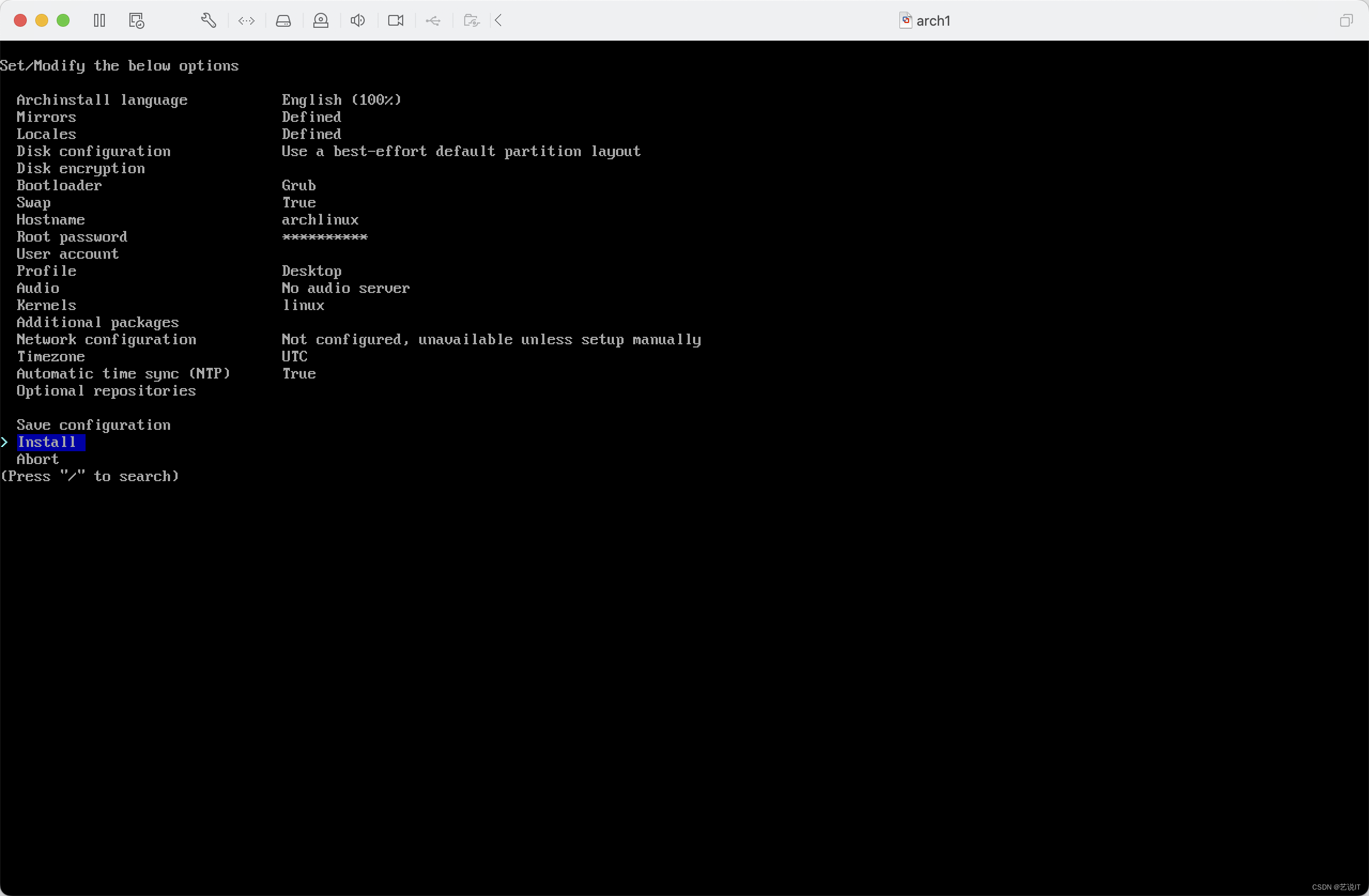
Task: Pause the arch1 virtual machine
Action: coord(99,21)
